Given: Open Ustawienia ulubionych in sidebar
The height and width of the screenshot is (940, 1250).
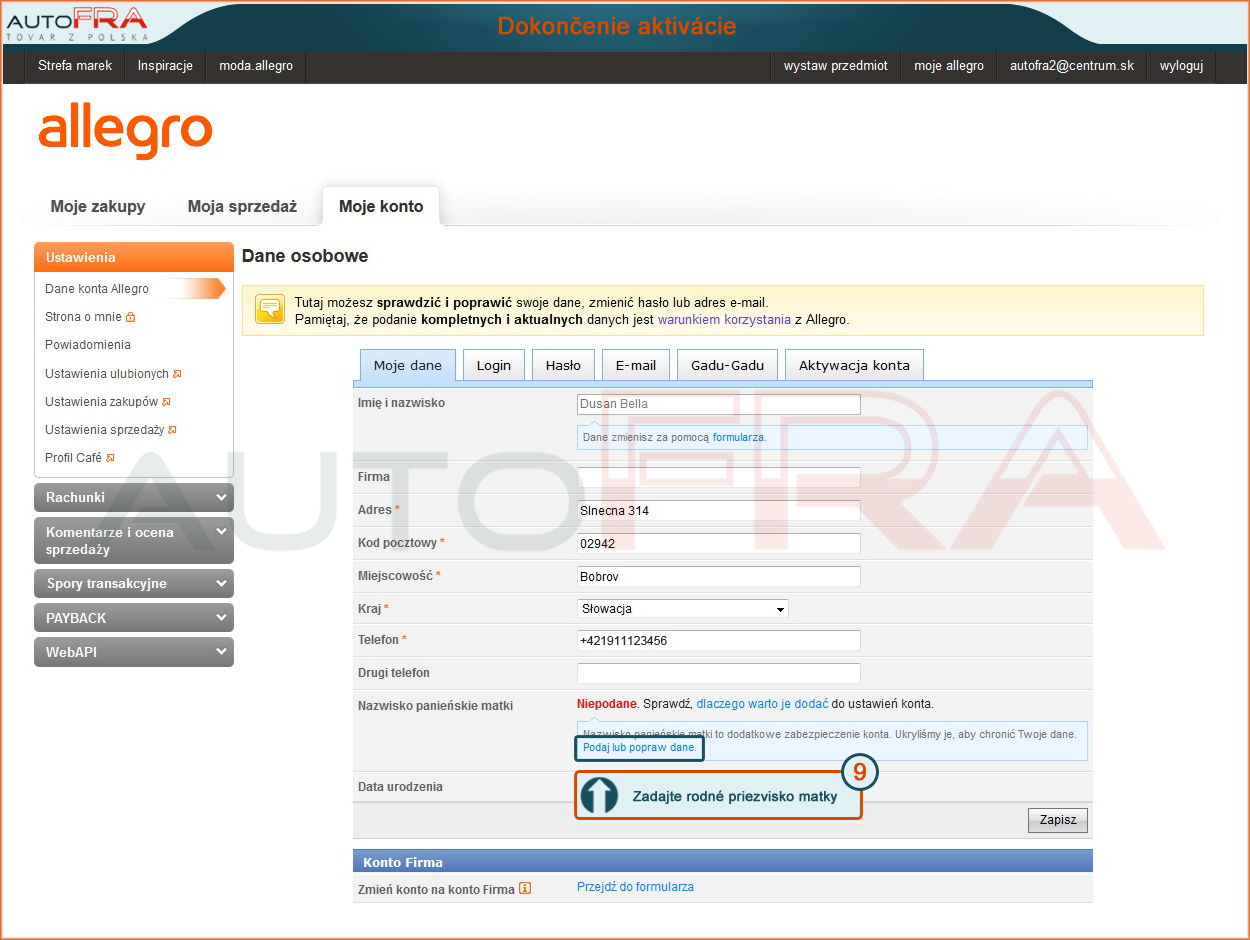Looking at the screenshot, I should [x=107, y=374].
